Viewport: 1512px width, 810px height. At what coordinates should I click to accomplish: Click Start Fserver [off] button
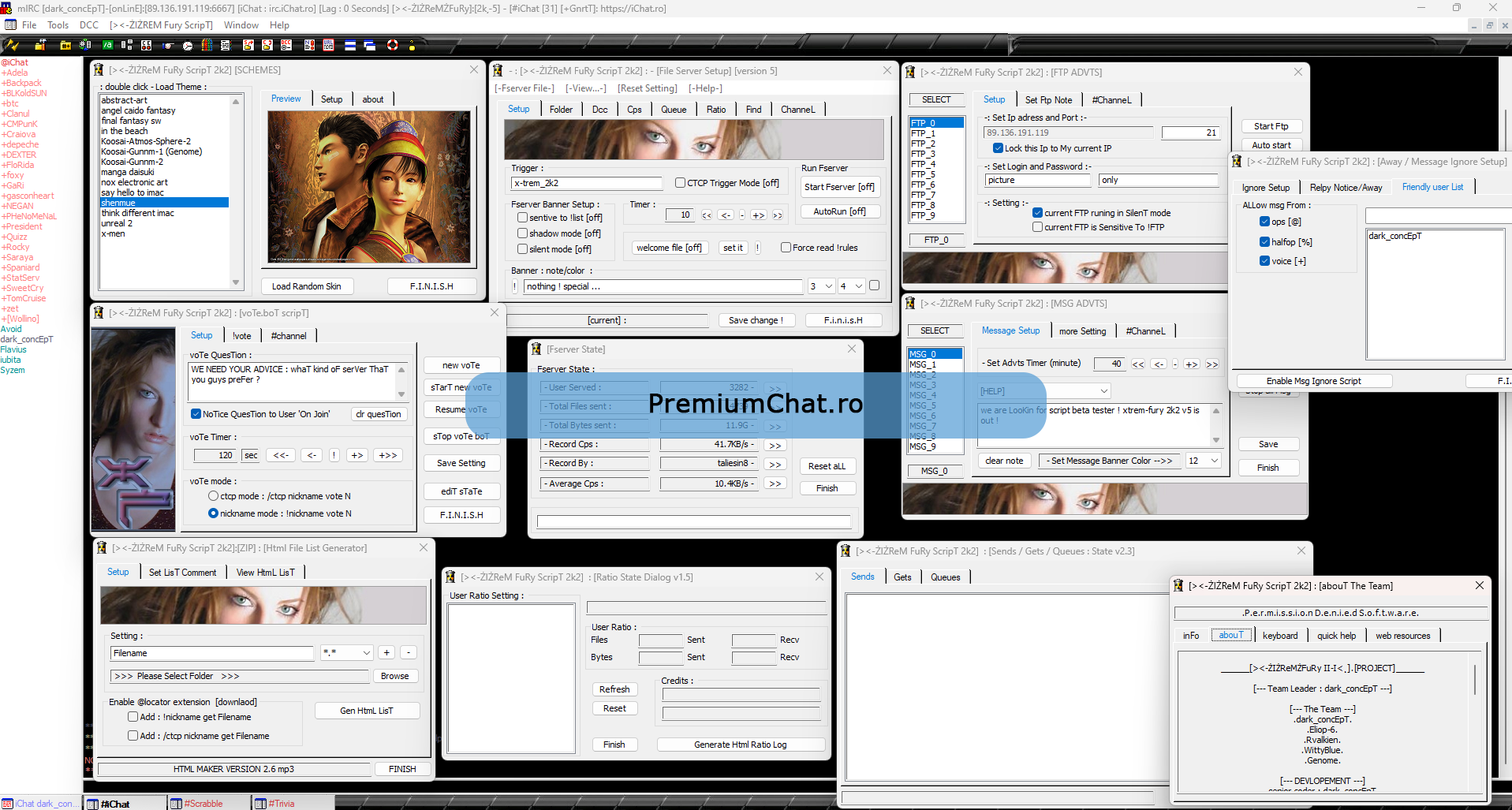839,187
